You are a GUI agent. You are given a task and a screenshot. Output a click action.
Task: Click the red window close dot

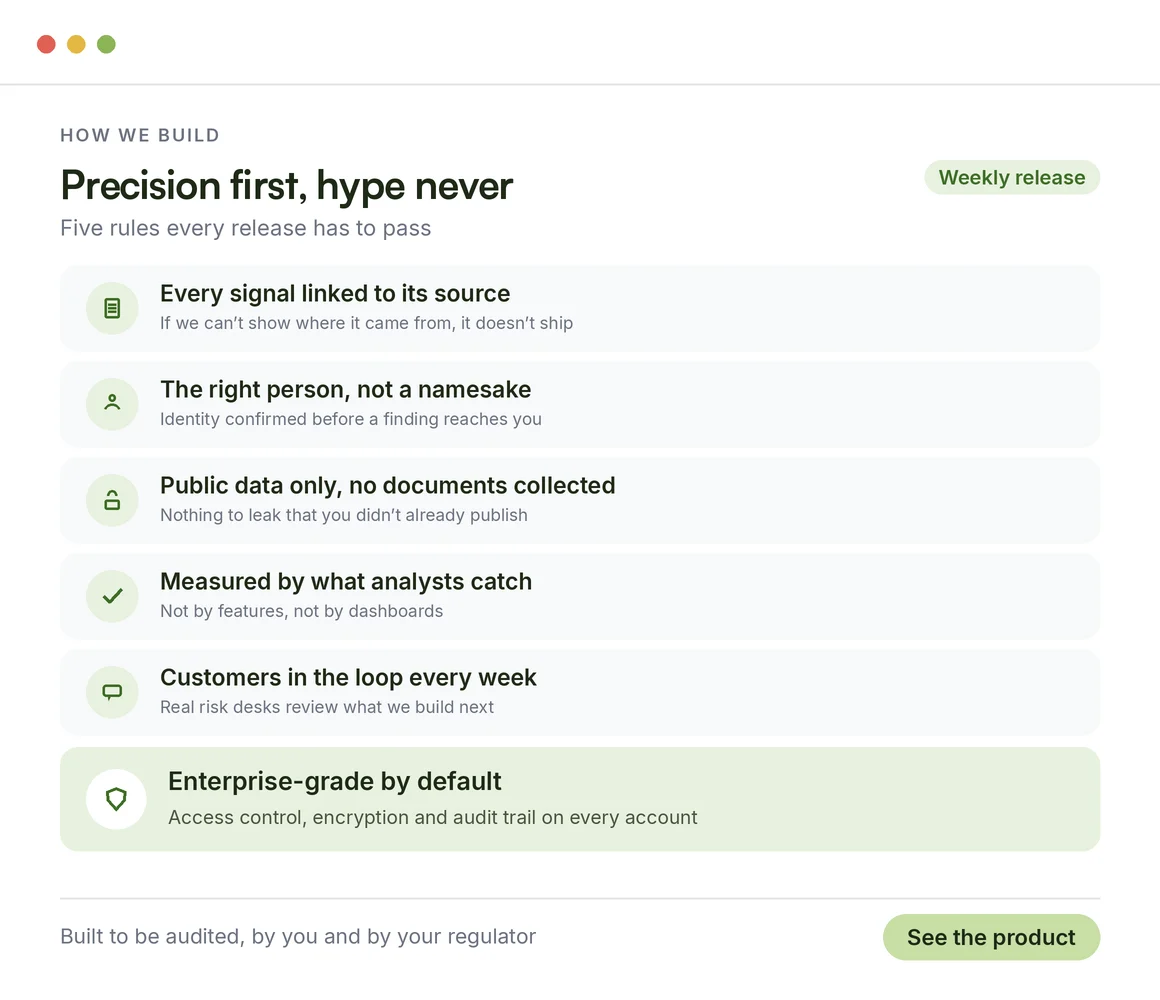[47, 44]
